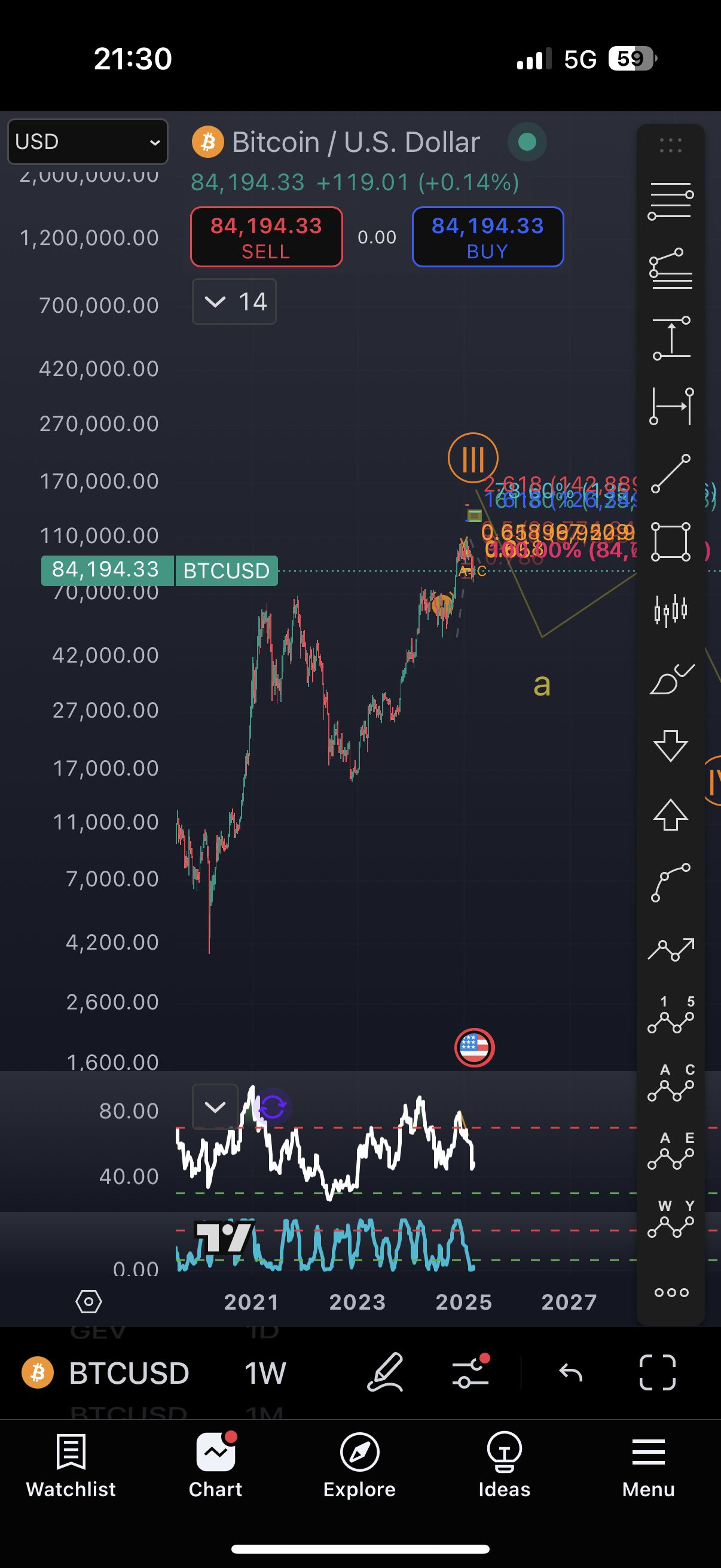Tap the green market status indicator
The height and width of the screenshot is (1568, 721).
(527, 142)
